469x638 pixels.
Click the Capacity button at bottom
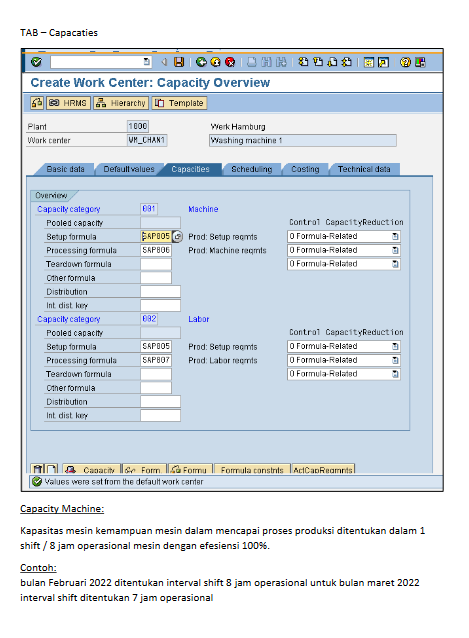point(92,469)
